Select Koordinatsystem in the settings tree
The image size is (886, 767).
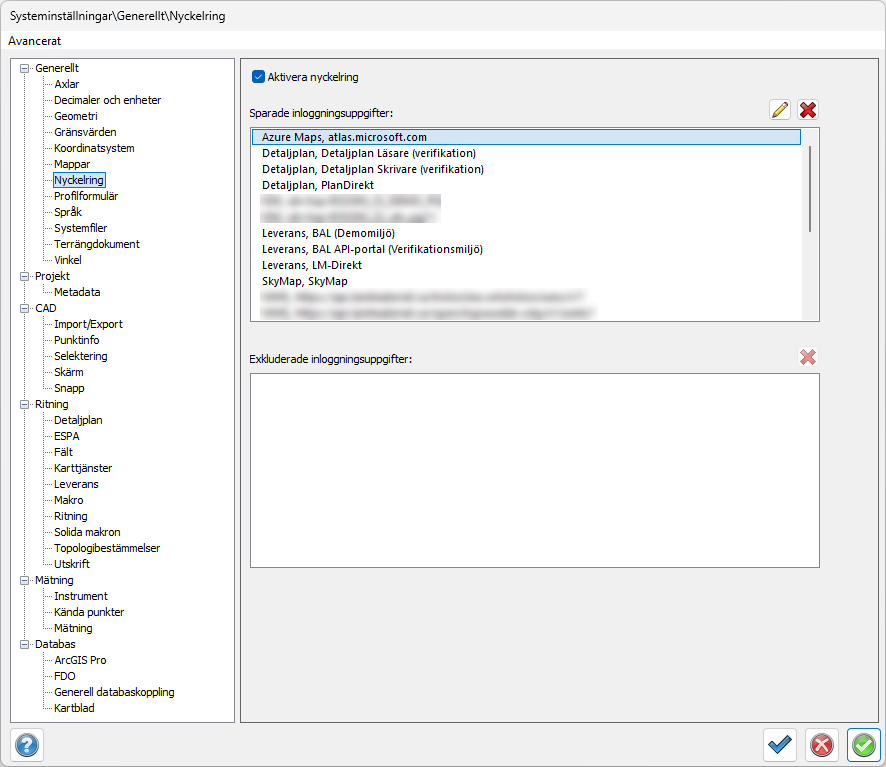(x=94, y=148)
